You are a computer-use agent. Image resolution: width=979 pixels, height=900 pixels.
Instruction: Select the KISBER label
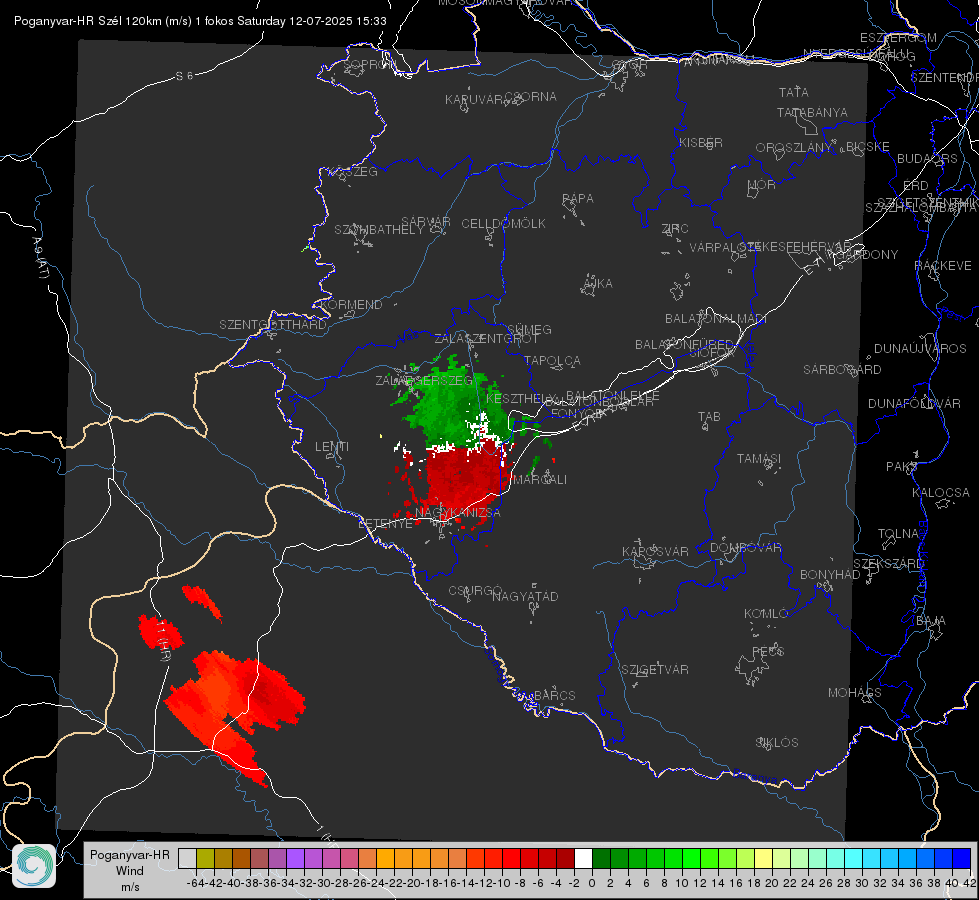point(701,143)
